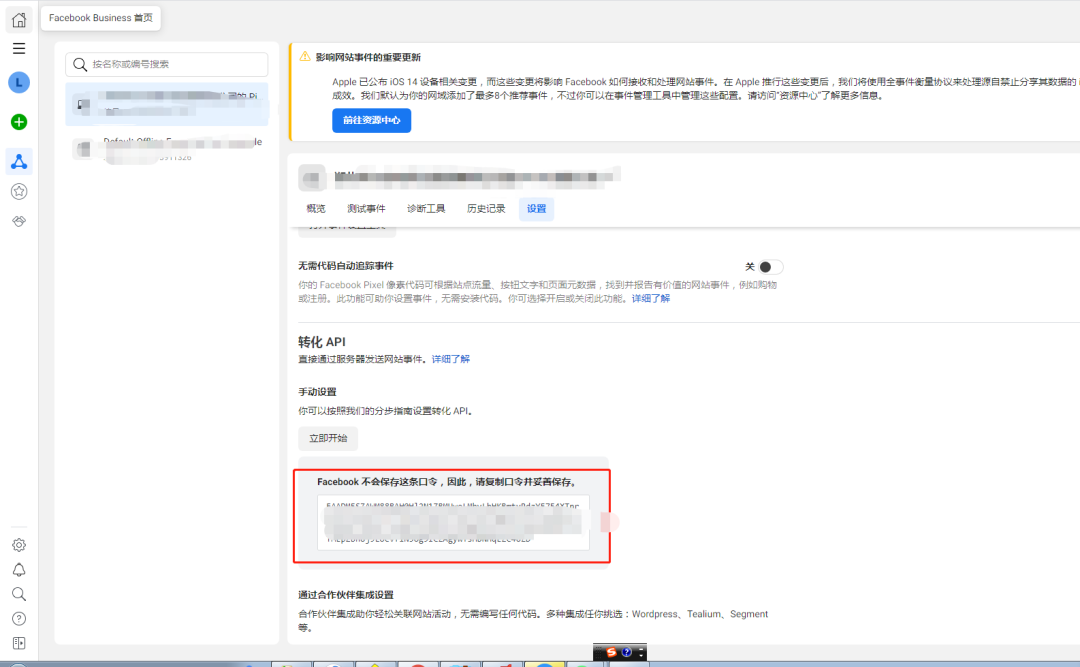Switch to the 测试事件 tab
1080x667 pixels.
coord(366,209)
